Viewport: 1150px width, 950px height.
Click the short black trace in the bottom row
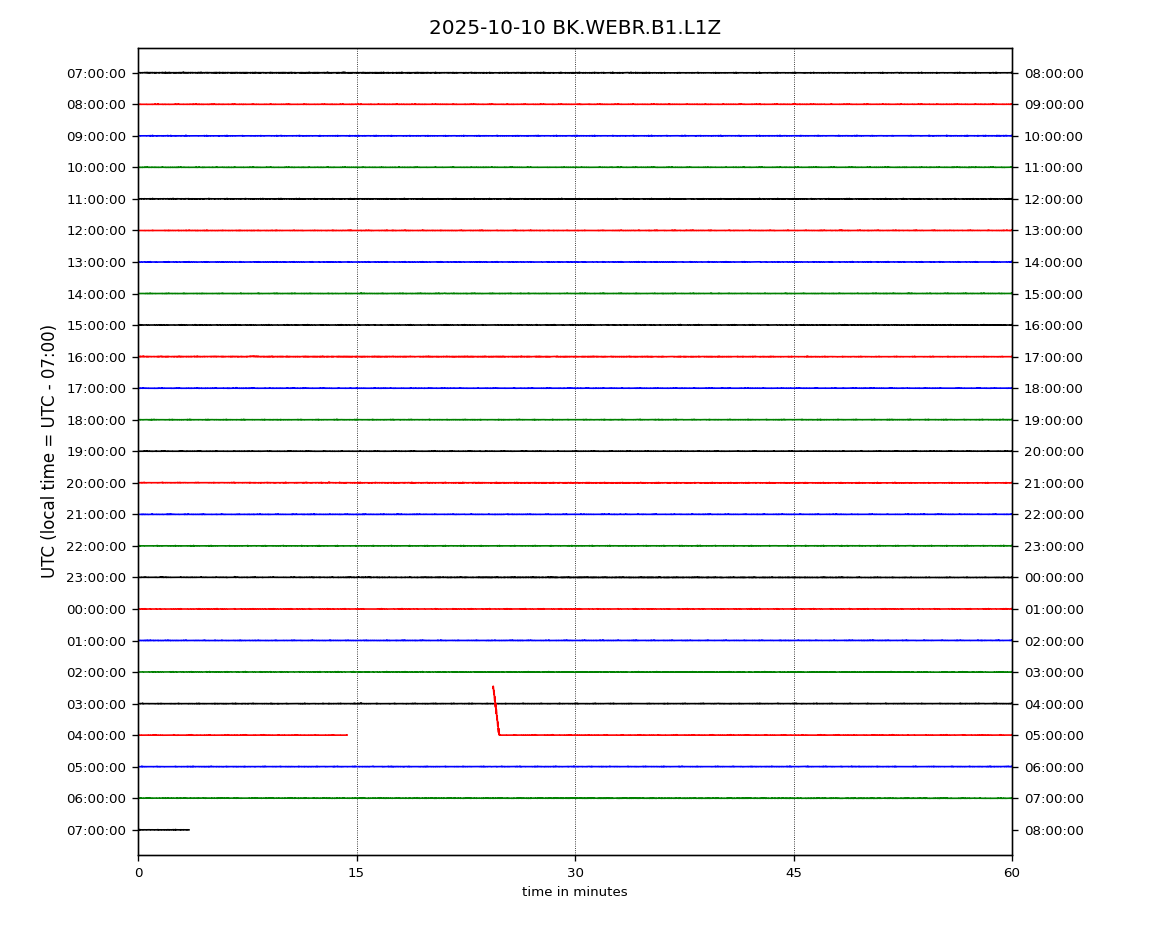[x=163, y=830]
